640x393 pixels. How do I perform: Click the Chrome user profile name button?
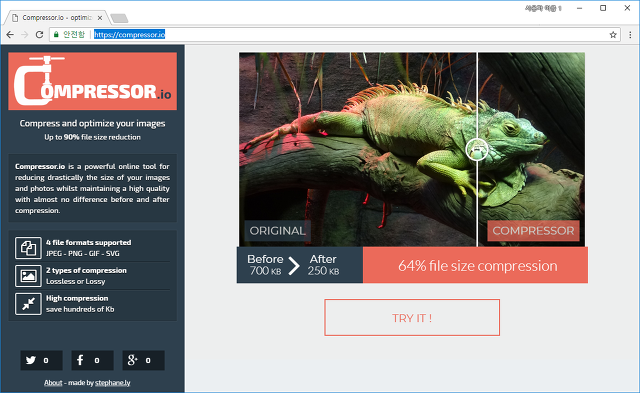pyautogui.click(x=543, y=8)
